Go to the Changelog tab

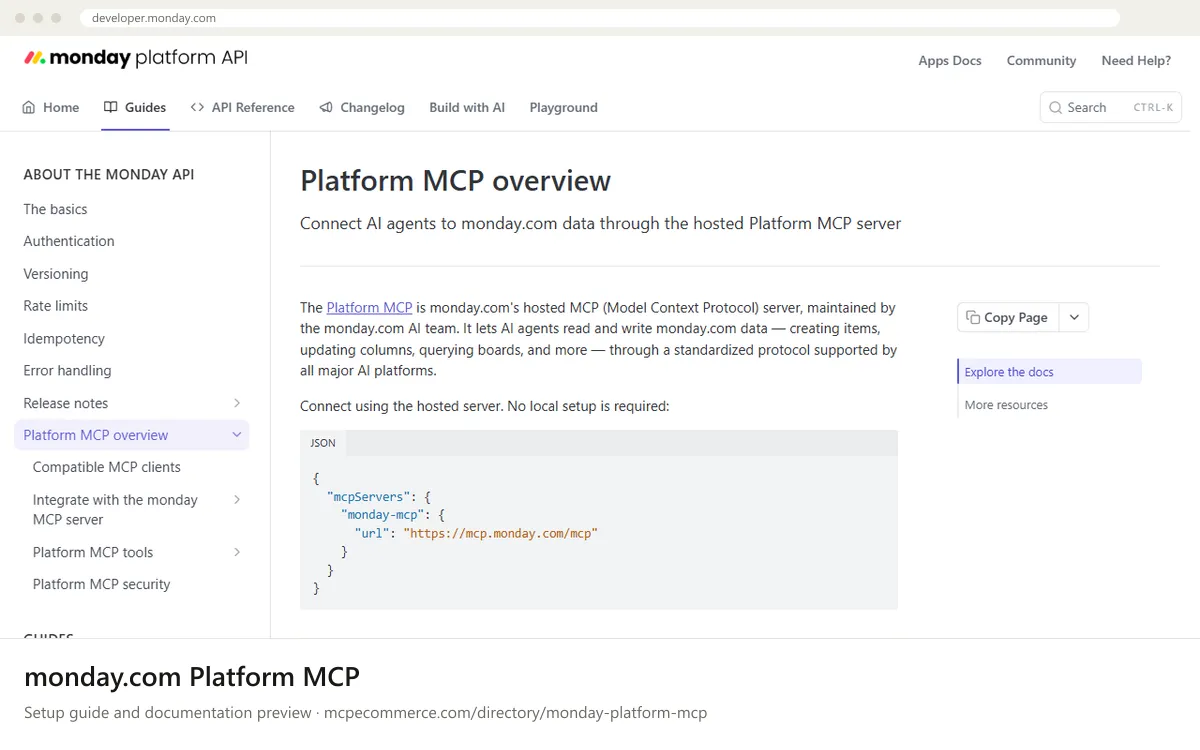(x=362, y=108)
